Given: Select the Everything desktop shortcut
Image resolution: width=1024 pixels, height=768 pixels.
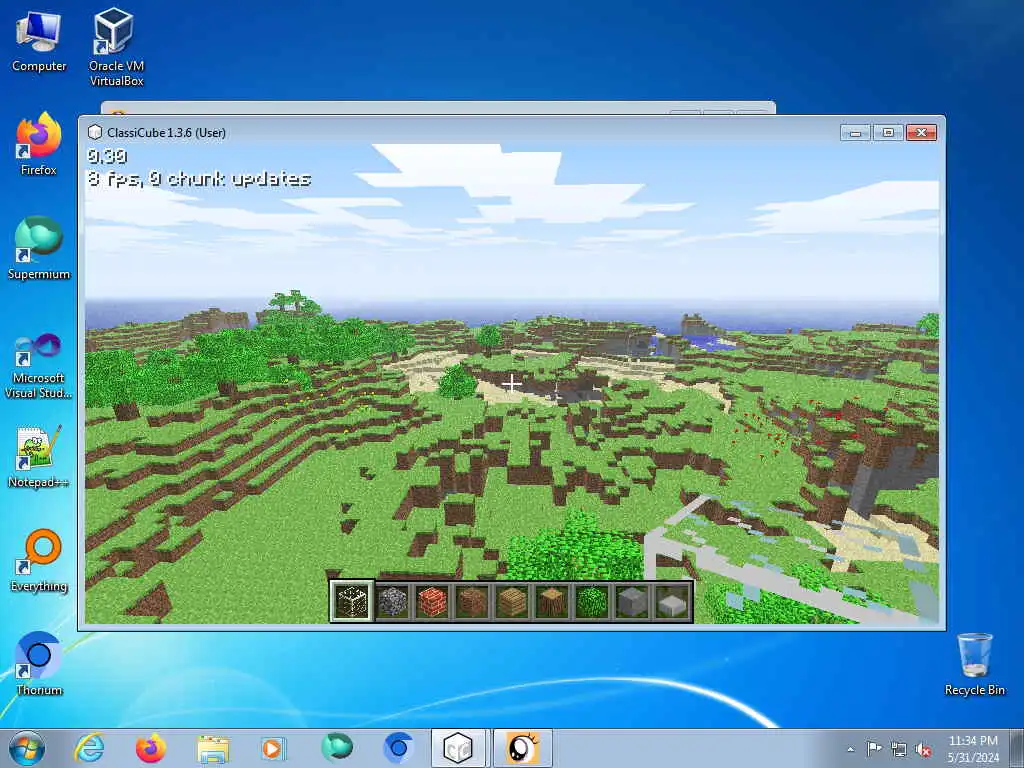Looking at the screenshot, I should [39, 560].
